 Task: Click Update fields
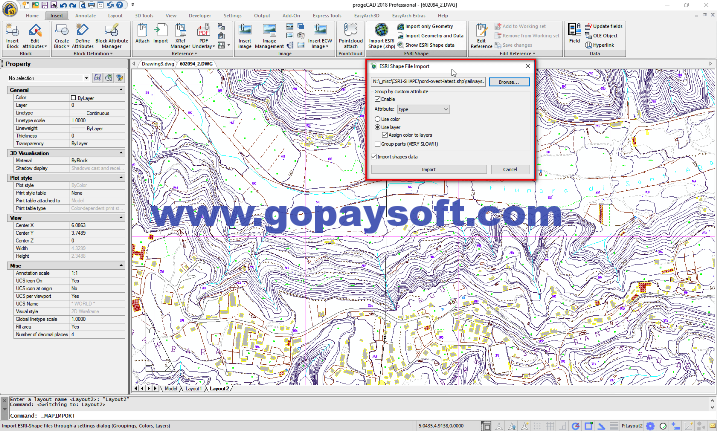coord(604,26)
